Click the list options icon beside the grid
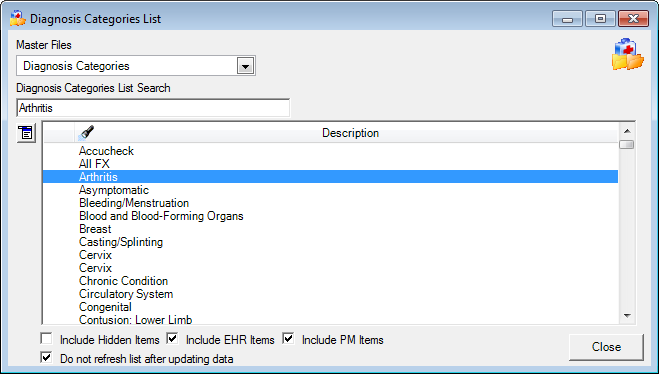The image size is (659, 374). click(26, 133)
